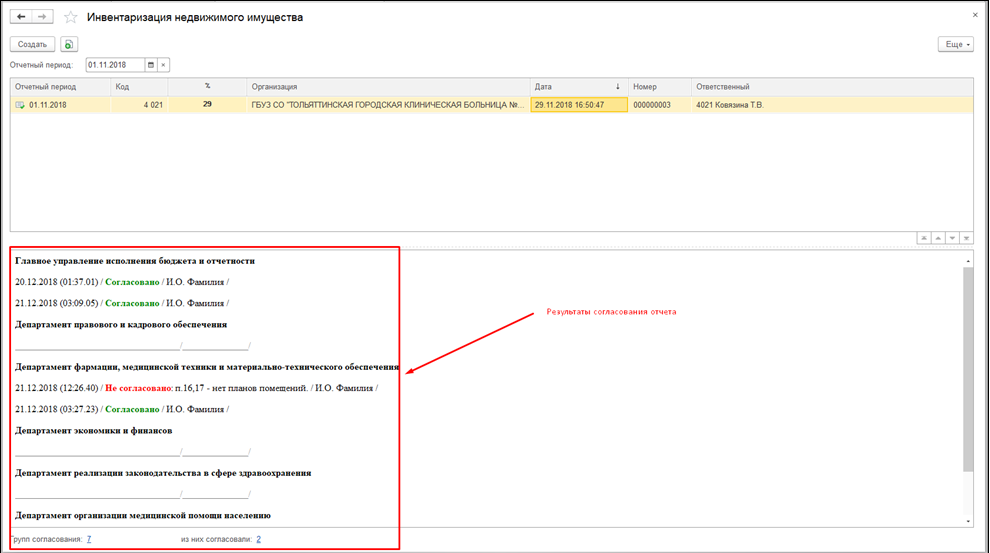The width and height of the screenshot is (990, 553).
Task: Clear the Отчетный период date field
Action: (x=164, y=65)
